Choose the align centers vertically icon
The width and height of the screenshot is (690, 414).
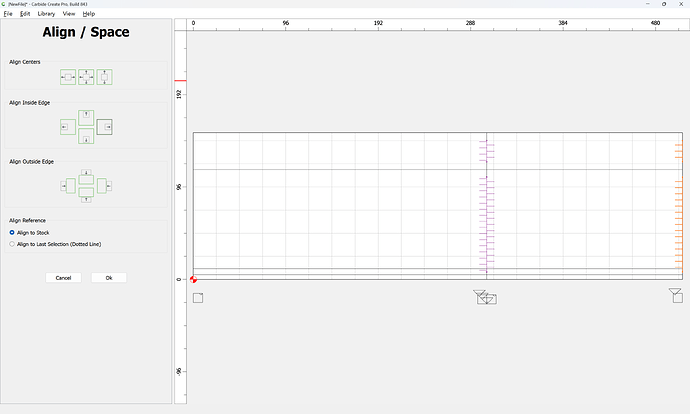[105, 77]
